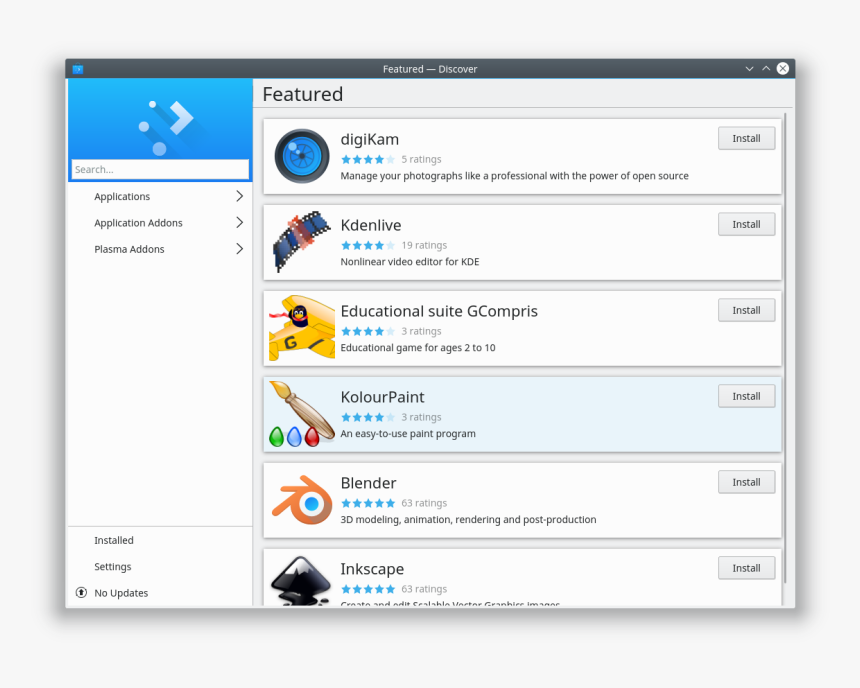The width and height of the screenshot is (860, 688).
Task: Click the Discover logo in sidebar header
Action: pos(166,128)
